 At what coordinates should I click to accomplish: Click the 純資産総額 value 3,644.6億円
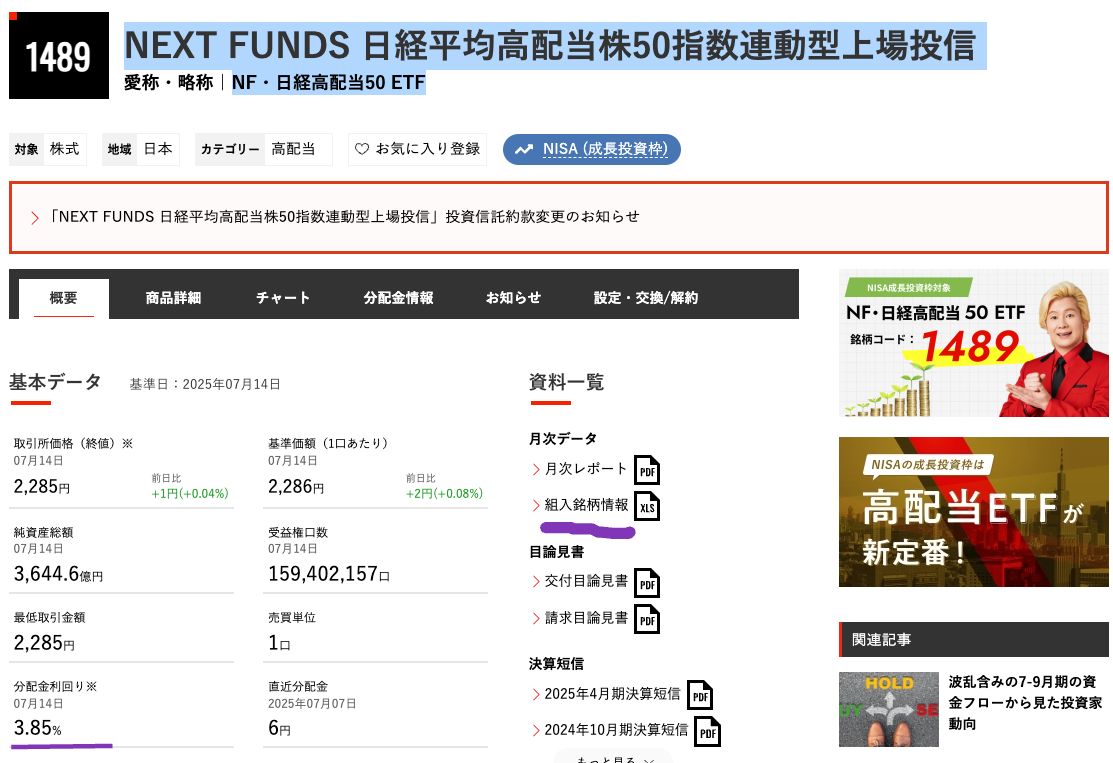click(58, 573)
